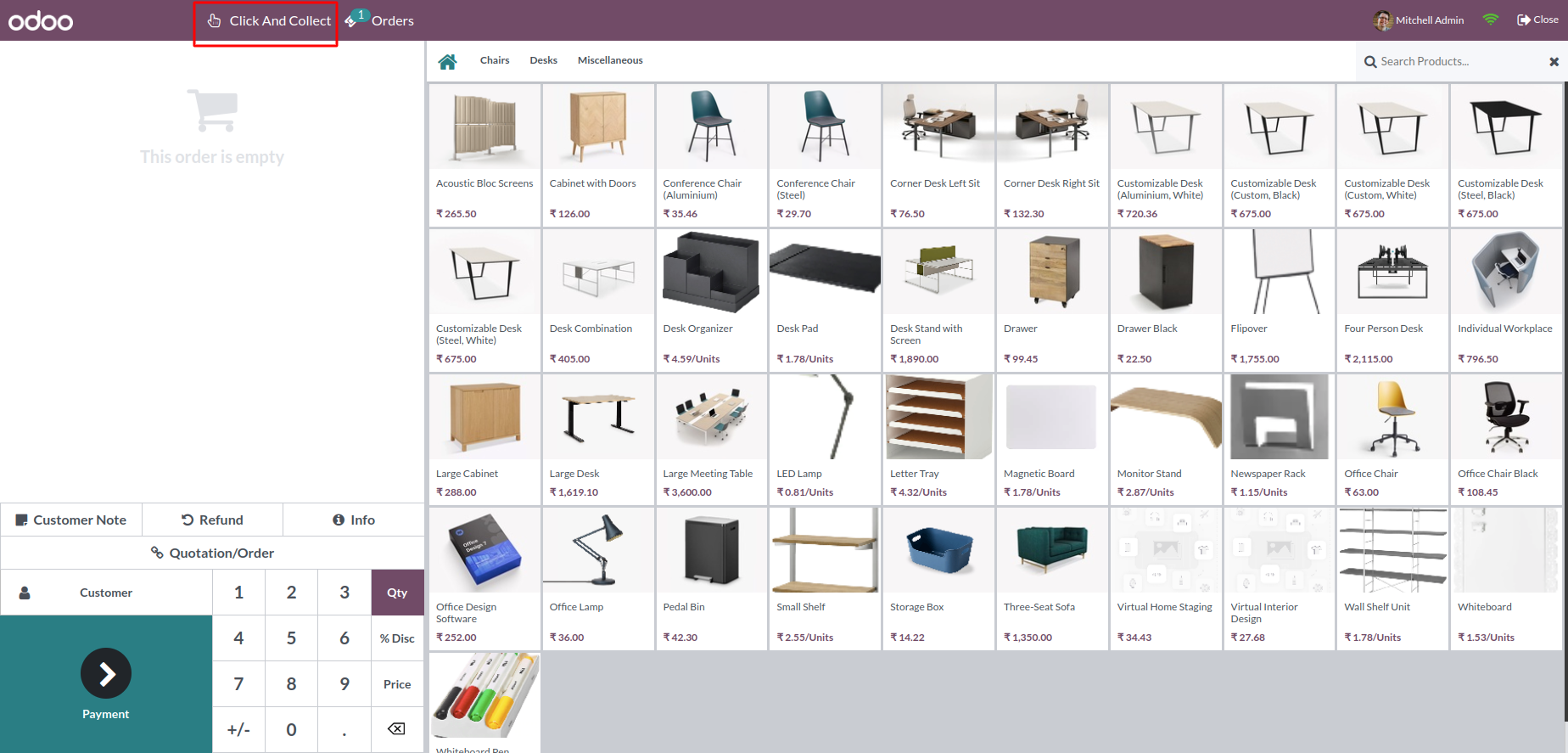The height and width of the screenshot is (753, 1568).
Task: Add Individual Workplace to the order
Action: 1506,300
